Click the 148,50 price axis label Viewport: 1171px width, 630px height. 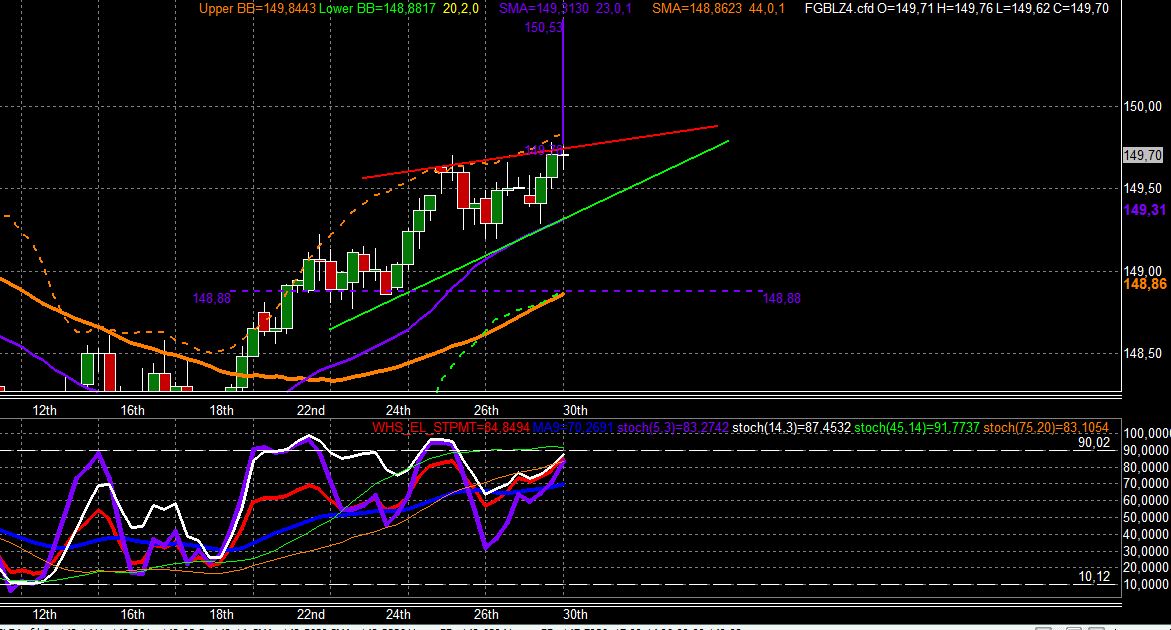pyautogui.click(x=1143, y=353)
